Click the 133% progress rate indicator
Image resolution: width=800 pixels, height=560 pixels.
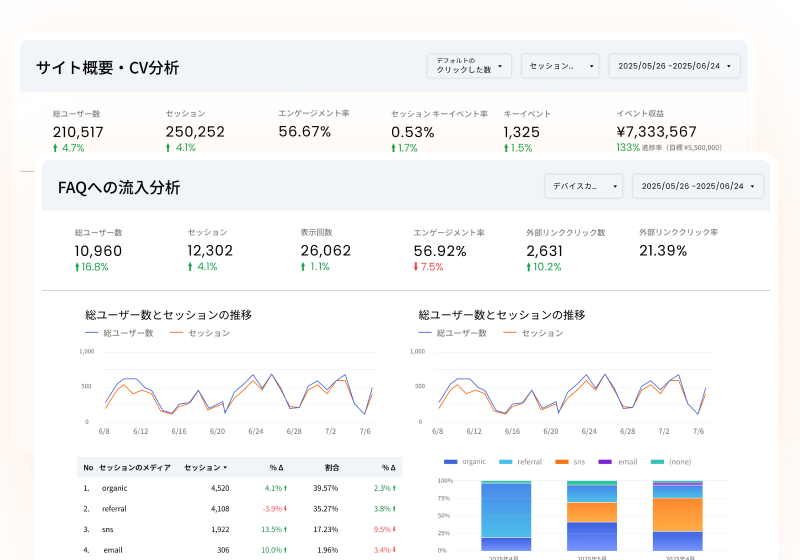628,147
